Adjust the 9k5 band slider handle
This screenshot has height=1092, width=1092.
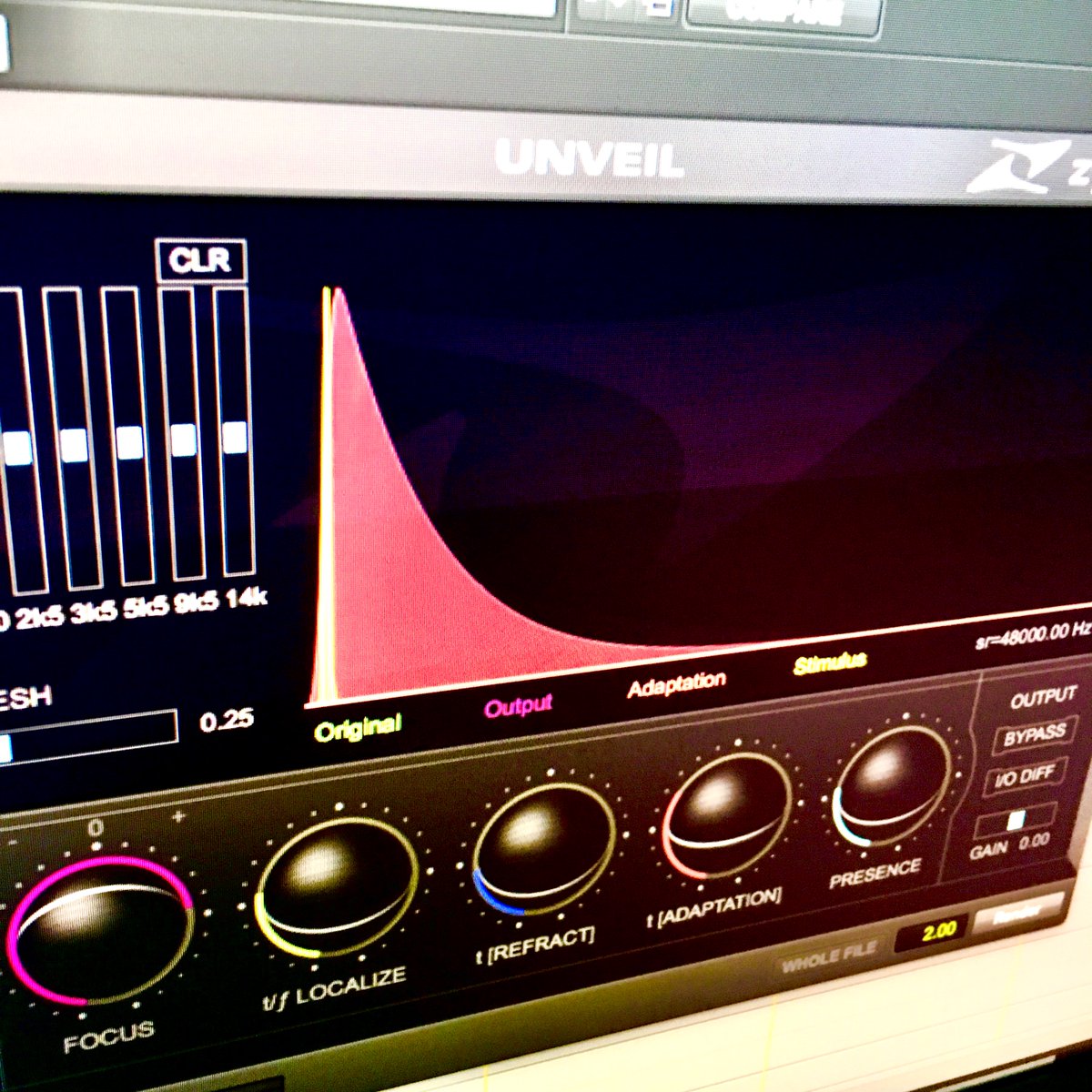184,440
